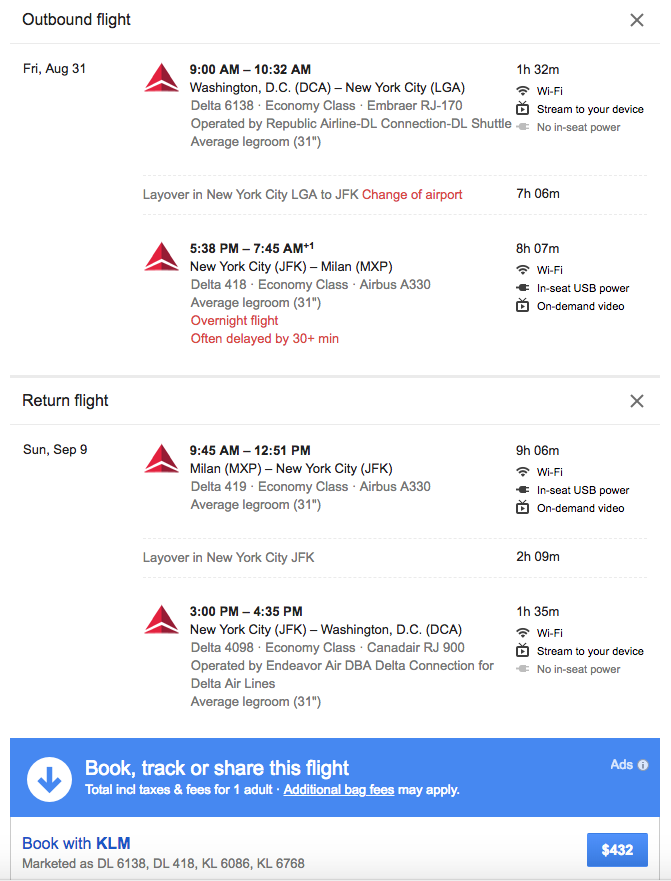Click Stream to your device icon on Delta 4098
Viewport: 671px width, 881px height.
(x=522, y=651)
